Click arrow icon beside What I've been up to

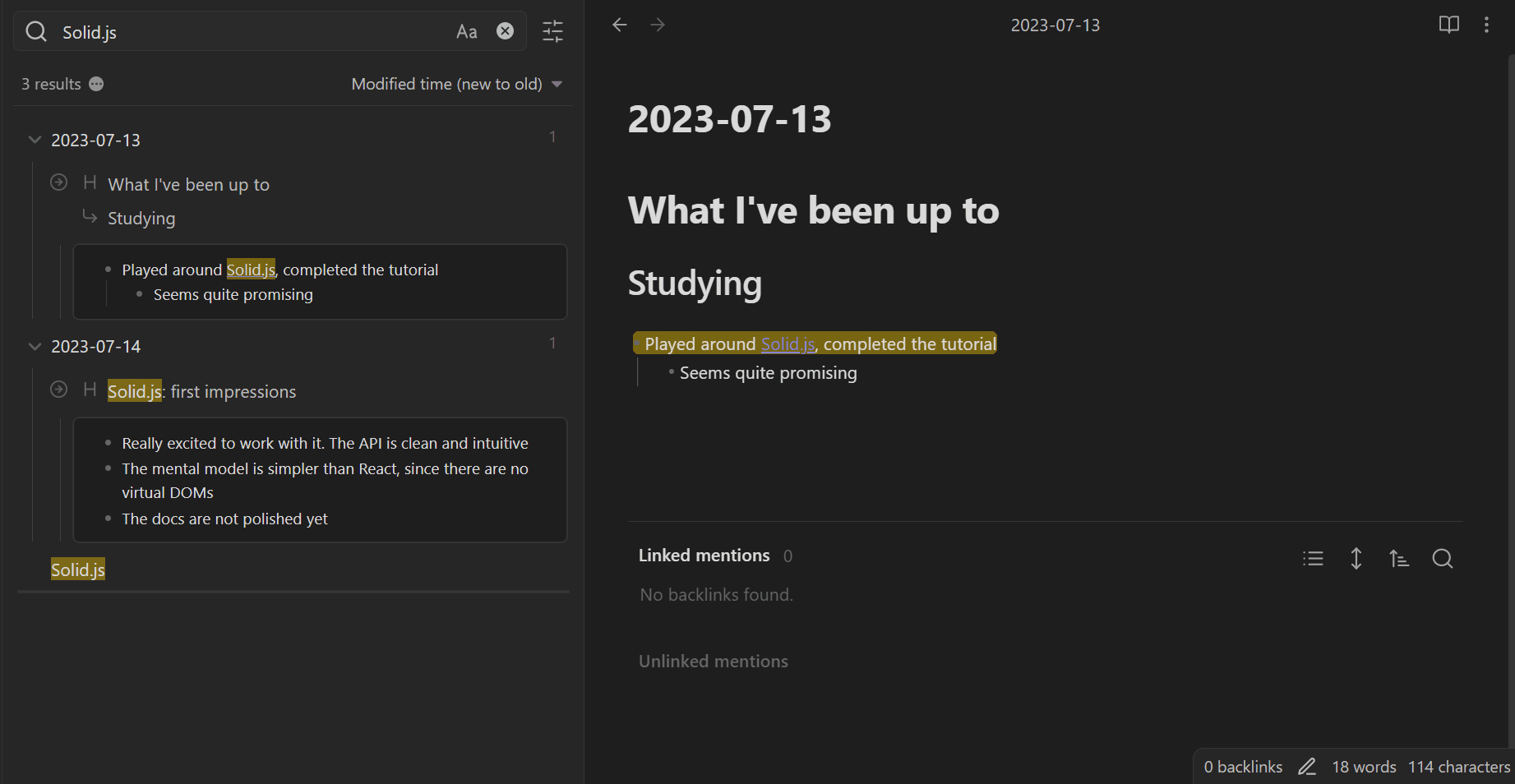(x=59, y=182)
